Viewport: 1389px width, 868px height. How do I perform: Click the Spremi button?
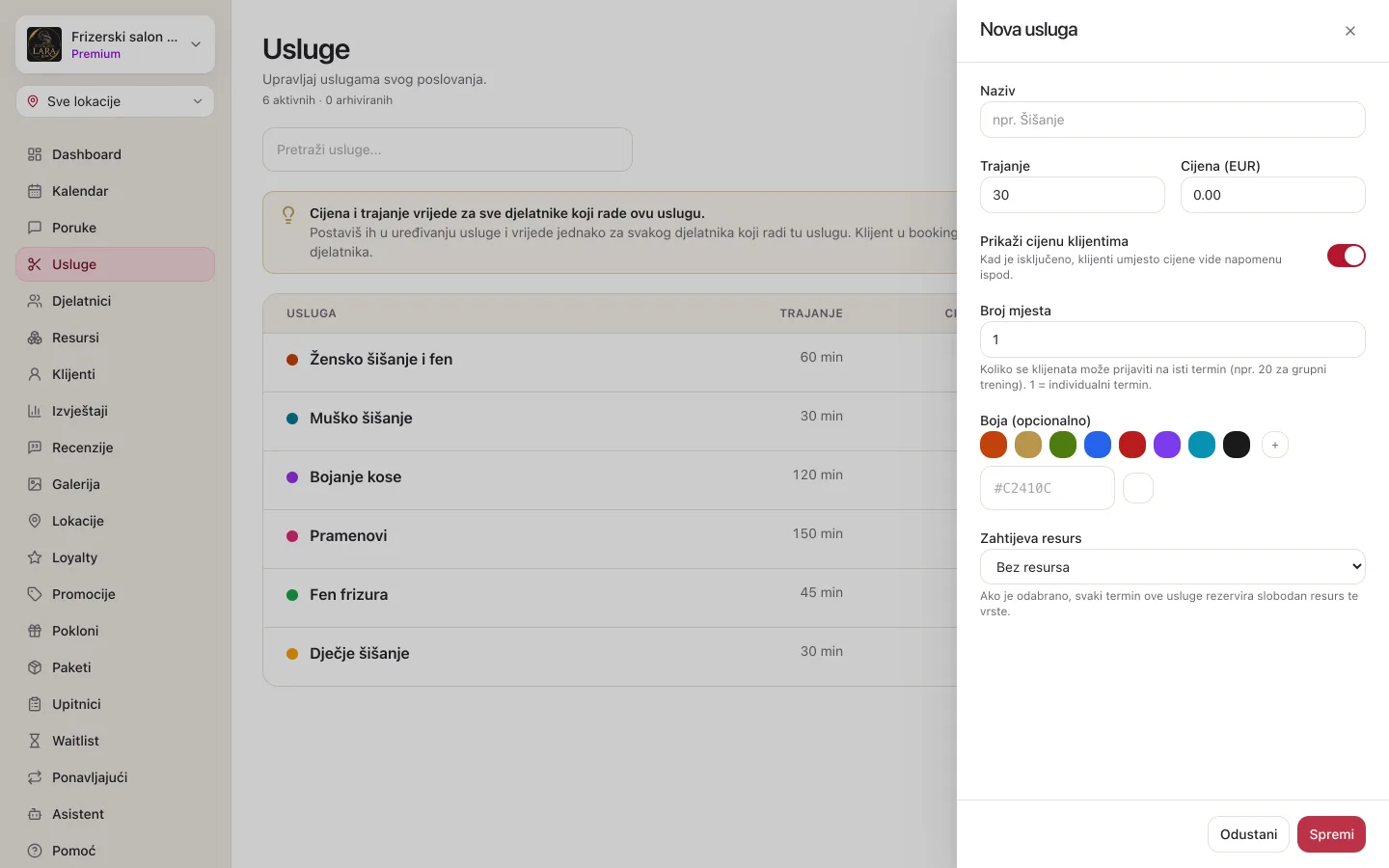click(x=1331, y=834)
